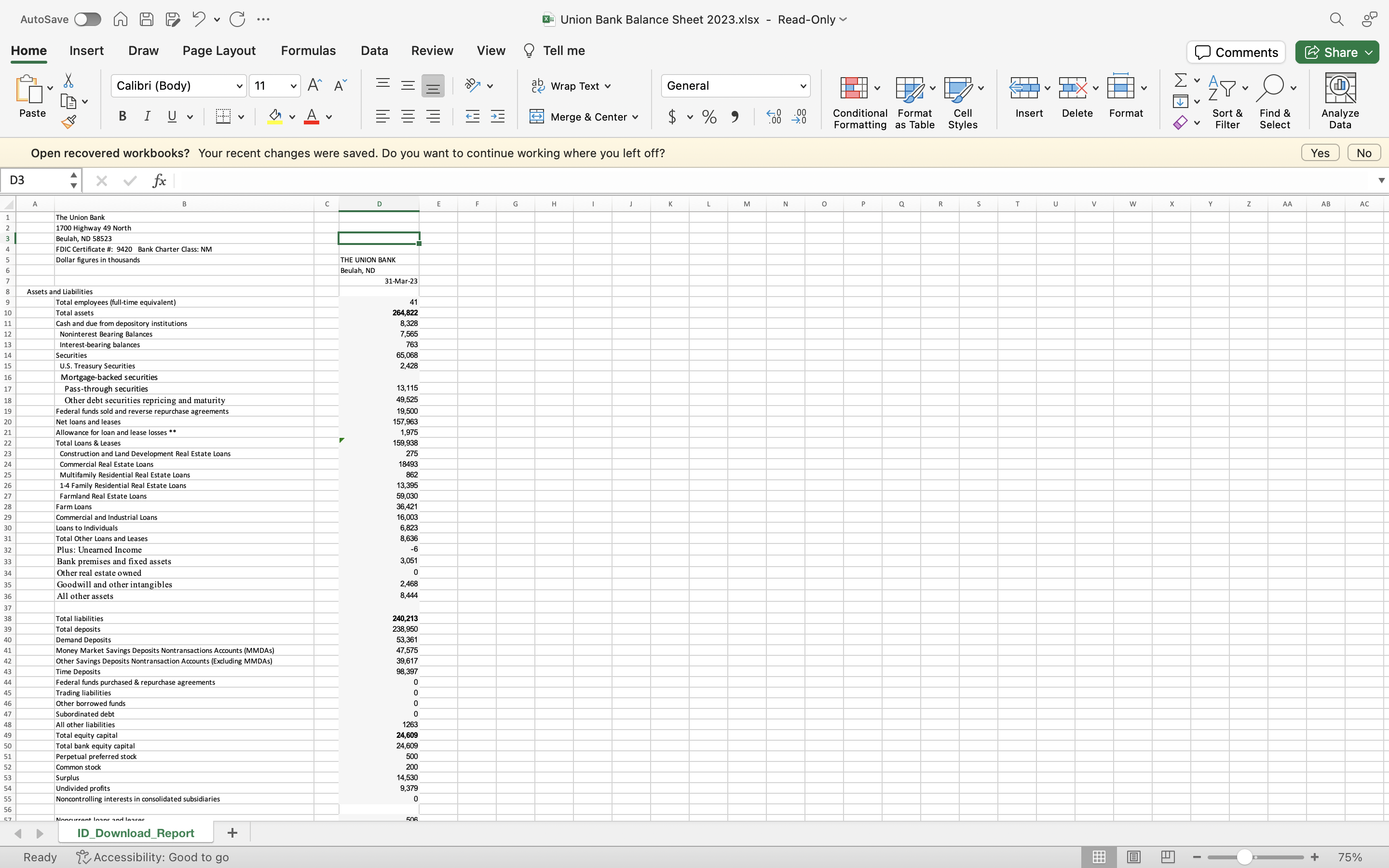The image size is (1389, 868).
Task: Toggle bold formatting
Action: [x=122, y=117]
